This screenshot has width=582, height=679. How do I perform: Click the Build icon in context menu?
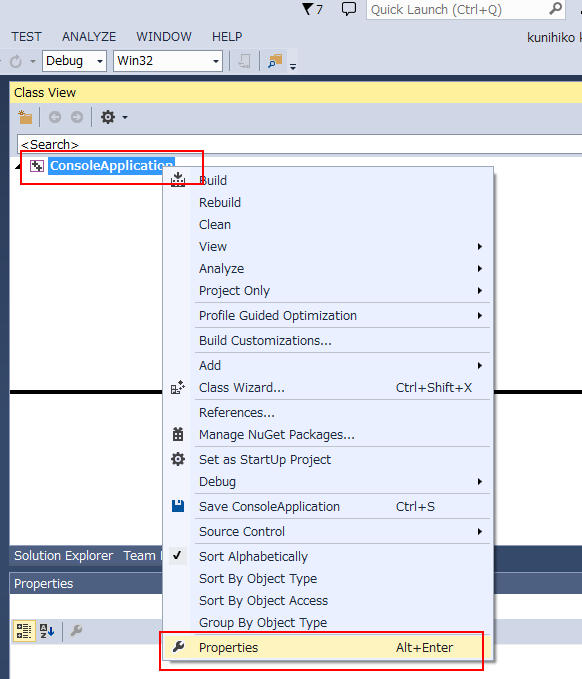(178, 180)
